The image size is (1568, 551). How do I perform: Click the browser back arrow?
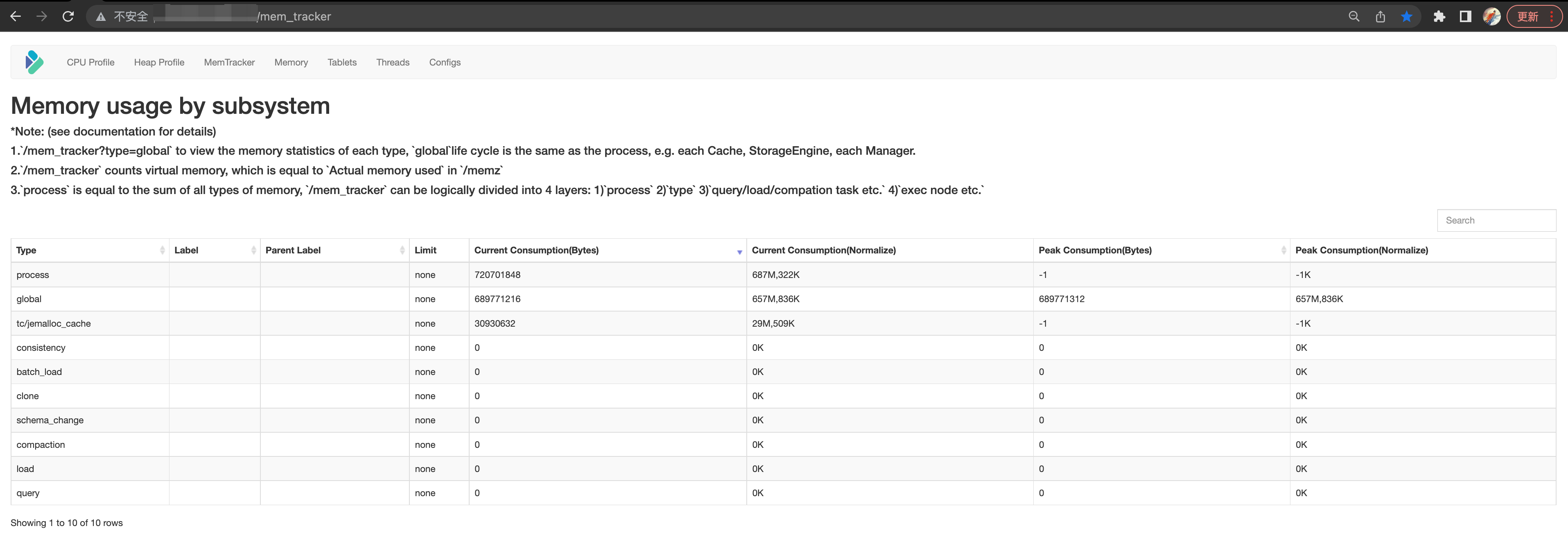coord(16,16)
